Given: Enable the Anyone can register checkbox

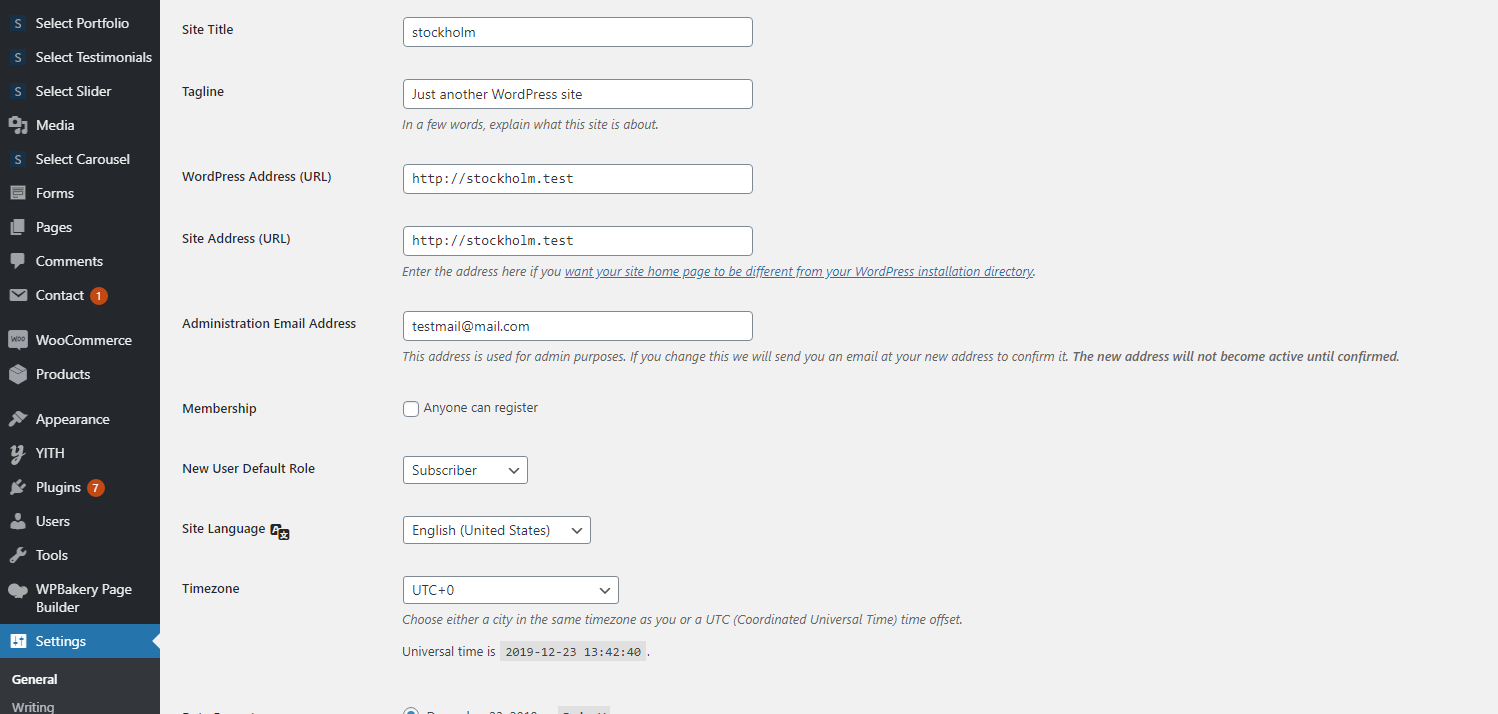Looking at the screenshot, I should [x=411, y=409].
